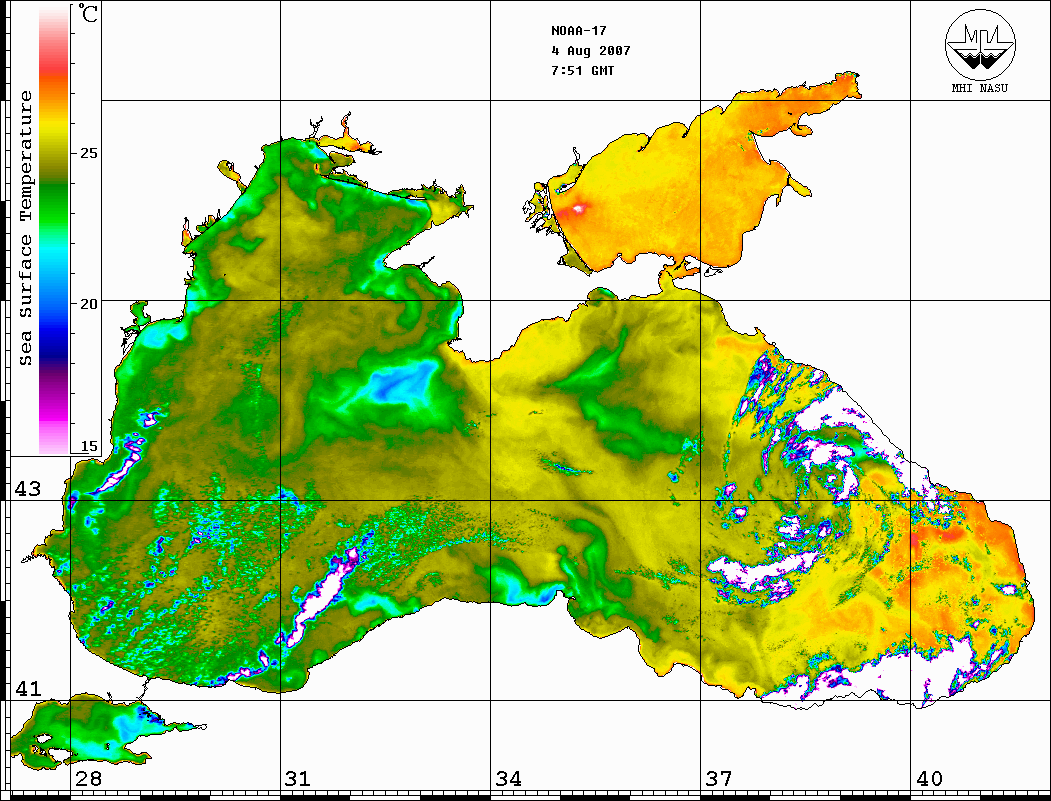Click longitude label '37'
The height and width of the screenshot is (801, 1051).
tap(719, 778)
